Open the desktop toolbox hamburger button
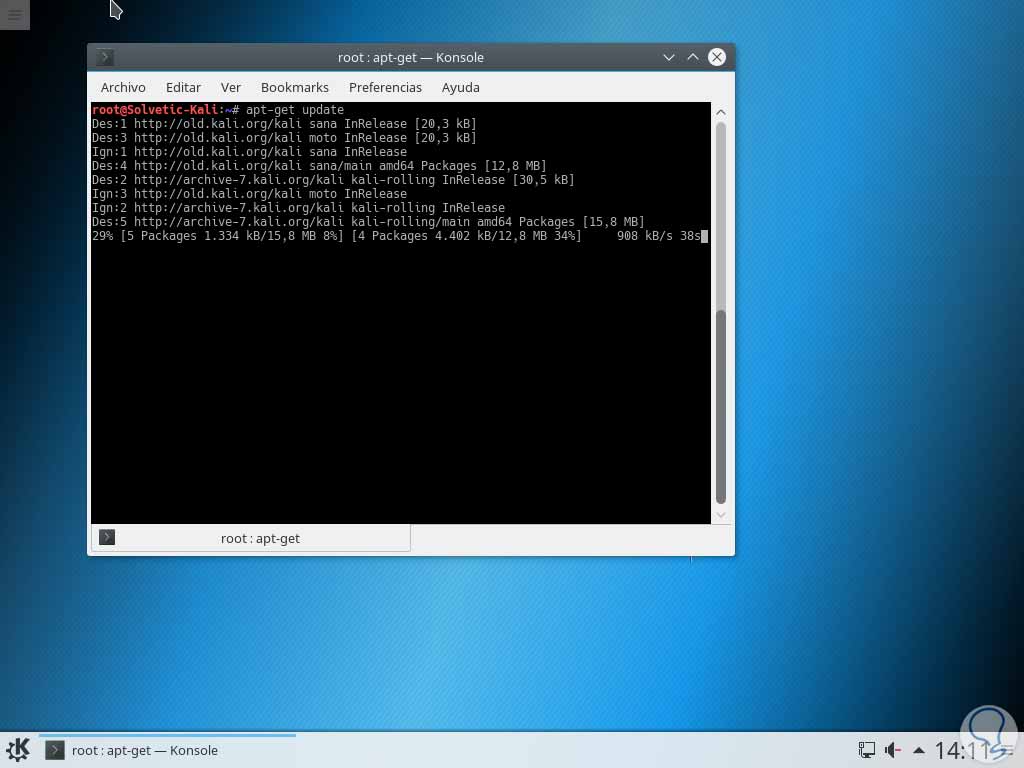 (x=14, y=14)
